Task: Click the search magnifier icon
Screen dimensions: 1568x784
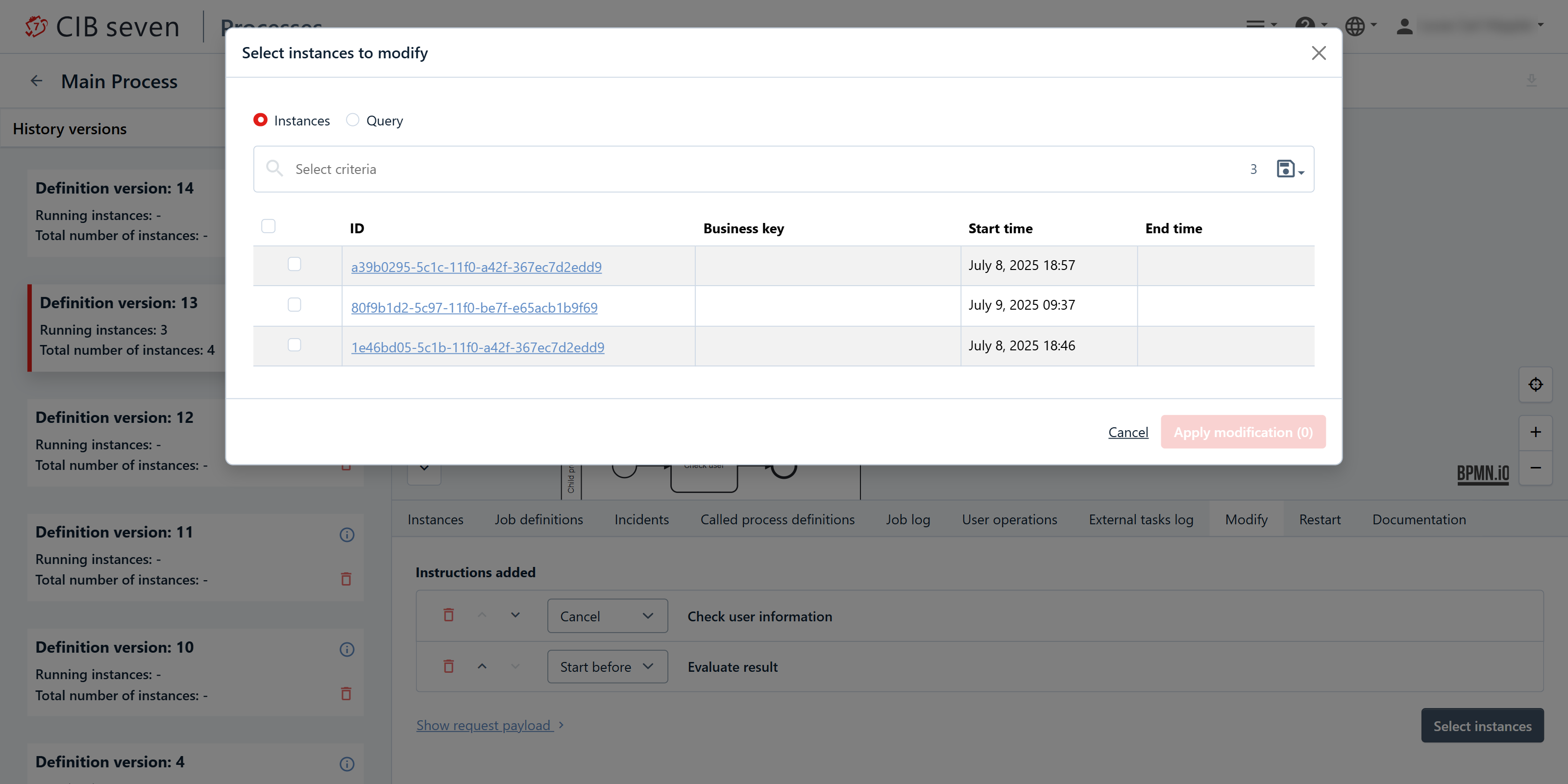Action: click(x=274, y=169)
